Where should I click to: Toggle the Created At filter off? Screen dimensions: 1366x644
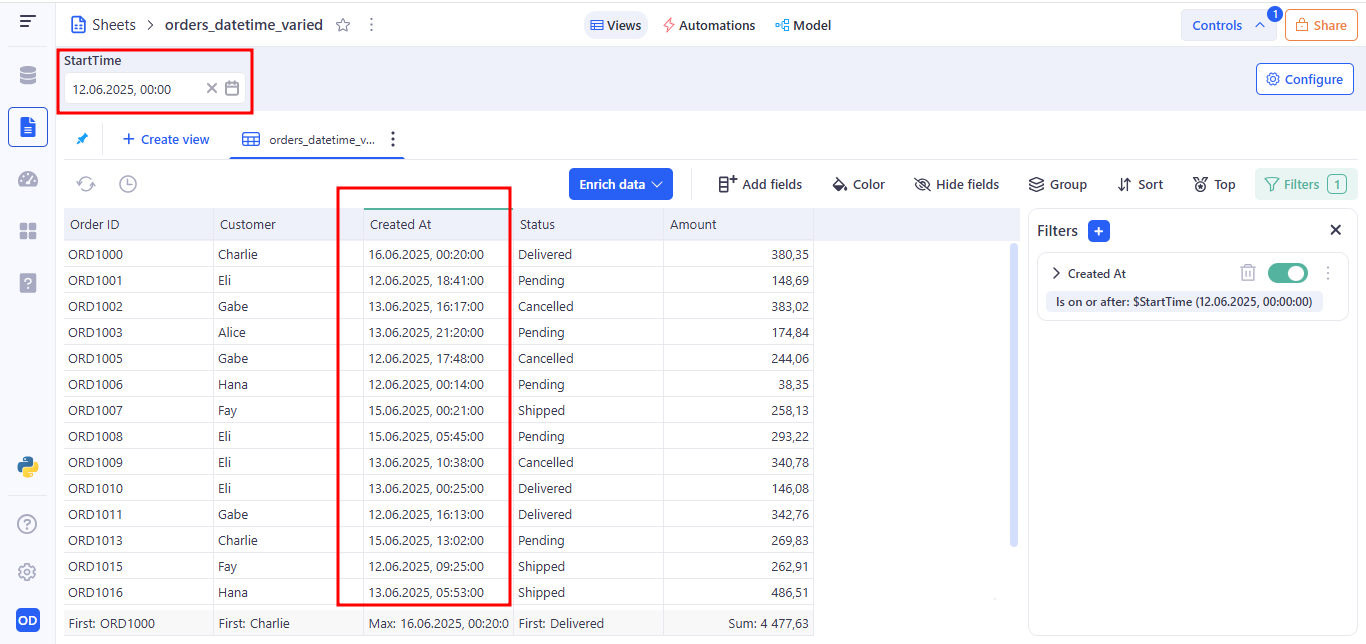click(x=1287, y=273)
